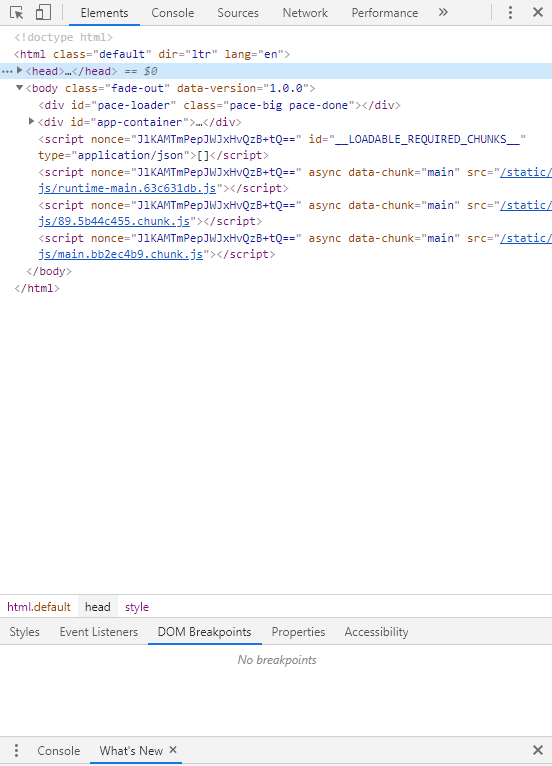Open the drawer three-dot menu
552x766 pixels.
click(x=16, y=750)
